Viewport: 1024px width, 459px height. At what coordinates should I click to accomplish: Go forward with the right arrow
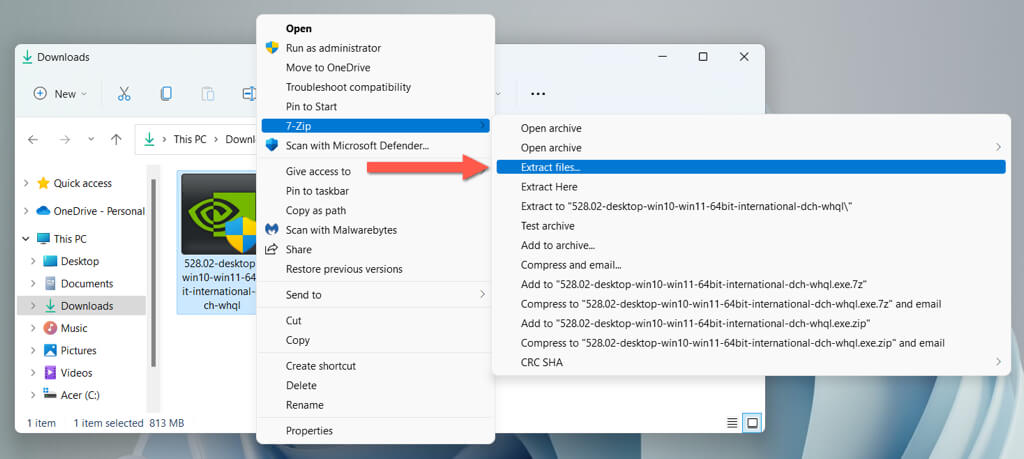coord(65,139)
